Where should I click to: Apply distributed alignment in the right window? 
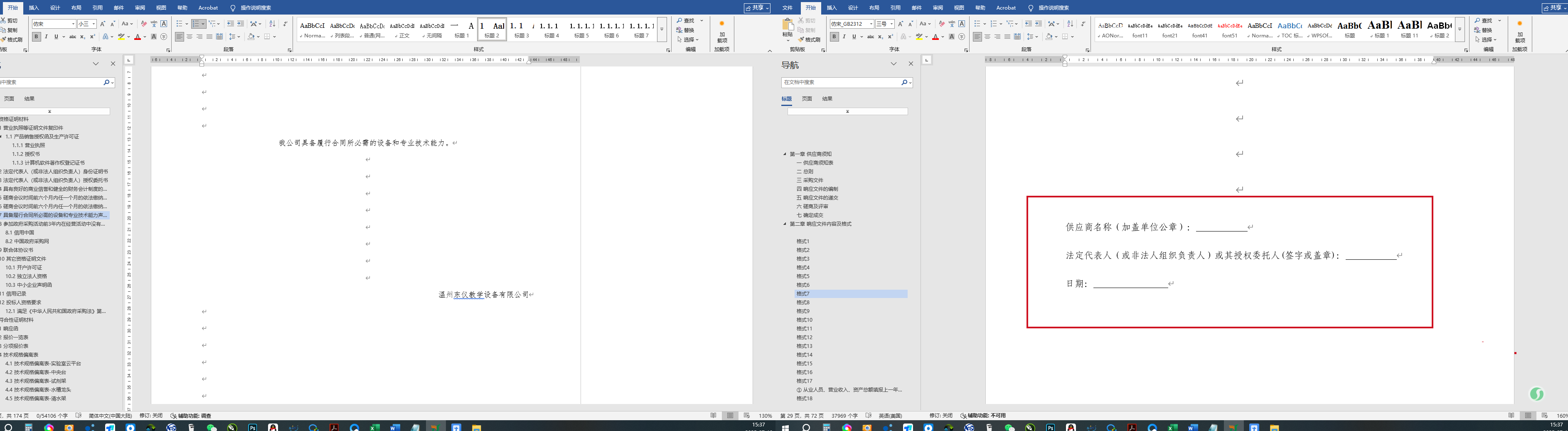[x=1017, y=37]
